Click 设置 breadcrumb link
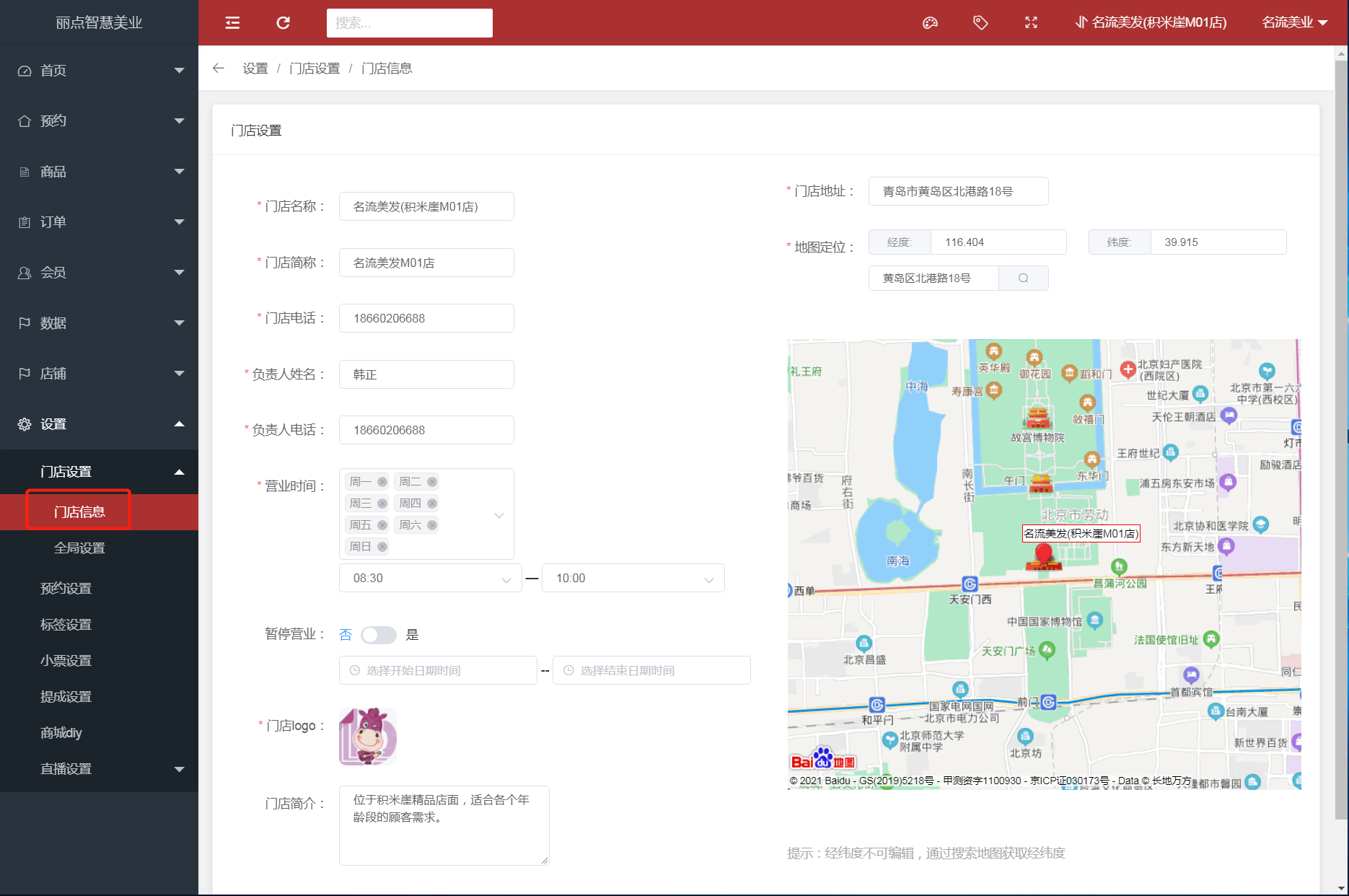The height and width of the screenshot is (896, 1349). coord(255,68)
